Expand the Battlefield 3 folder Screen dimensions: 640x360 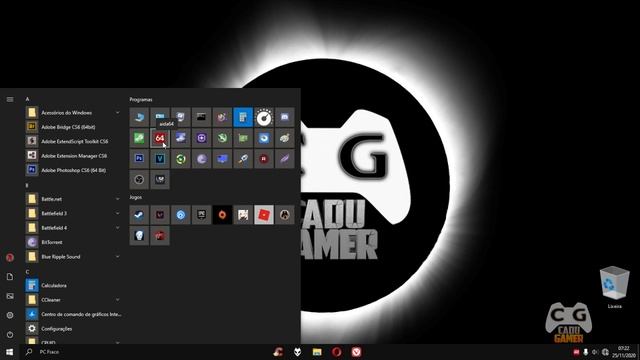73,213
